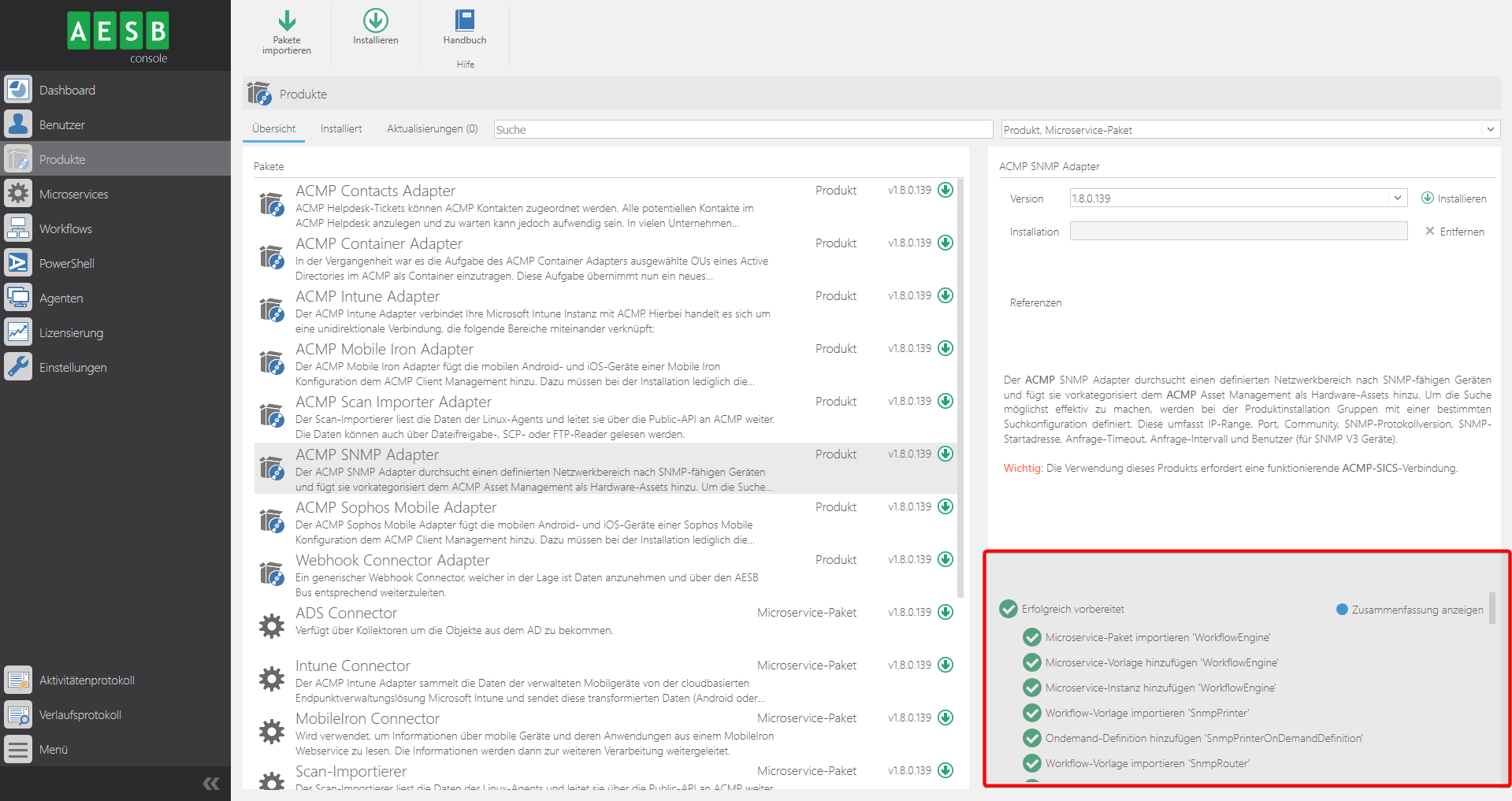Switch to the Übersicht tab
The height and width of the screenshot is (801, 1512).
point(273,128)
